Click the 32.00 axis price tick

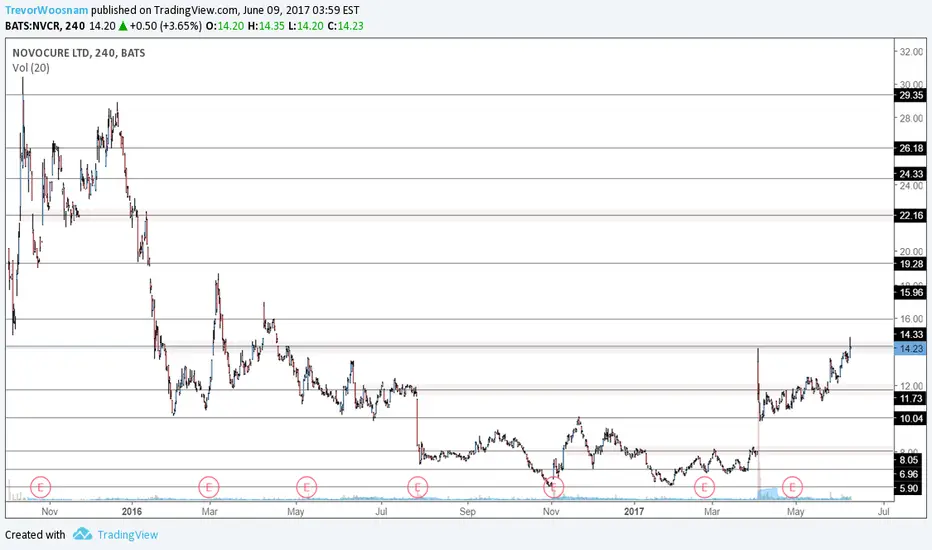(911, 52)
